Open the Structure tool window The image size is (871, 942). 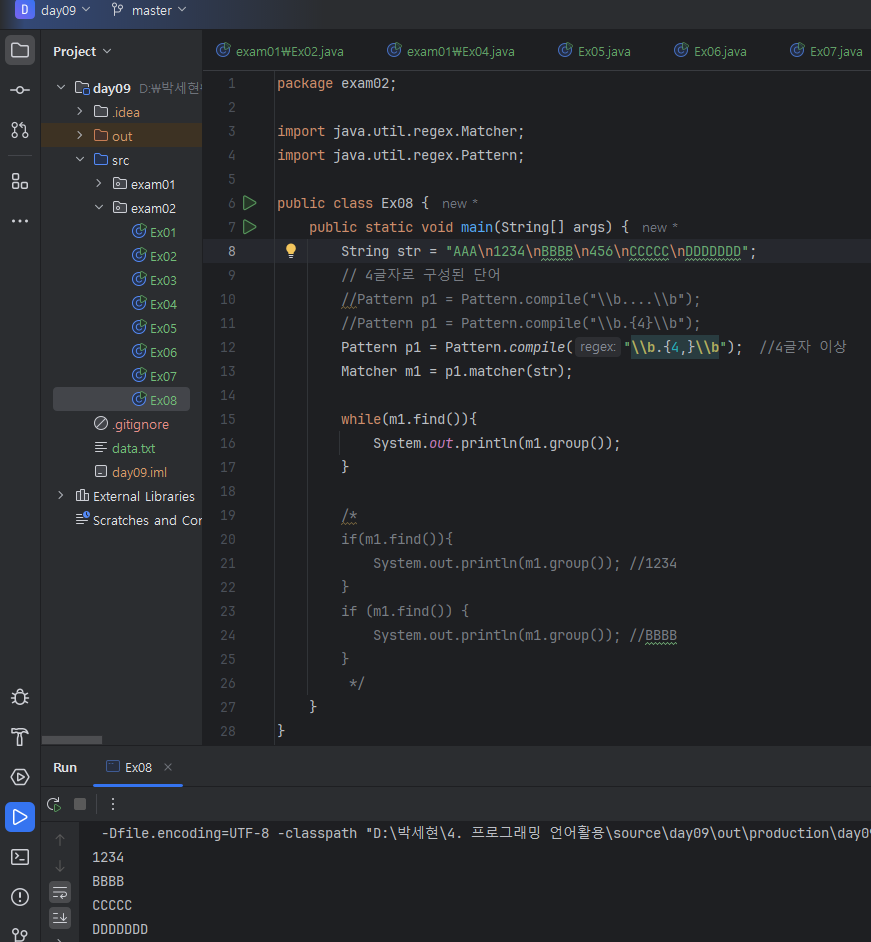pyautogui.click(x=20, y=181)
